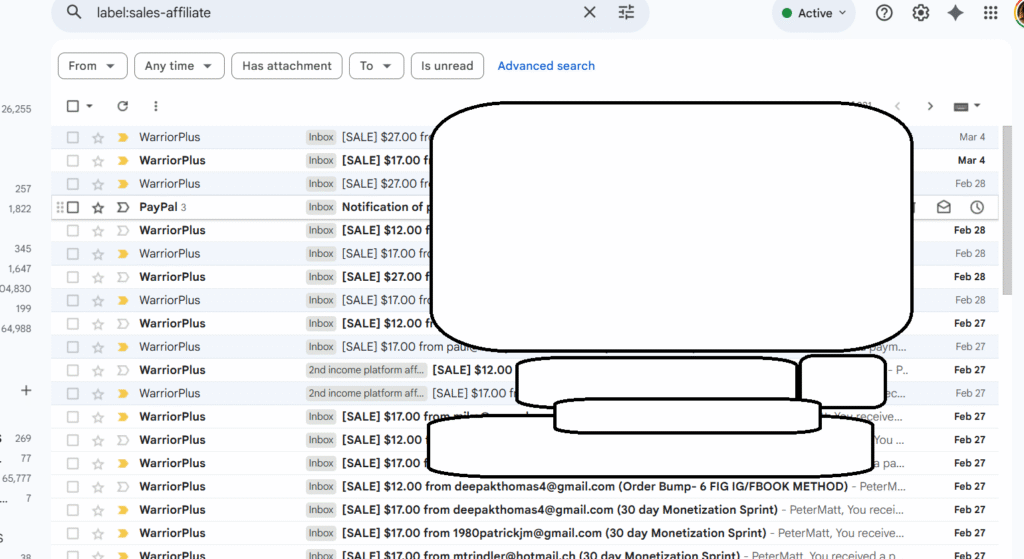Toggle importance marker on deepakthomas4 $12.00 email
1024x559 pixels.
[122, 487]
